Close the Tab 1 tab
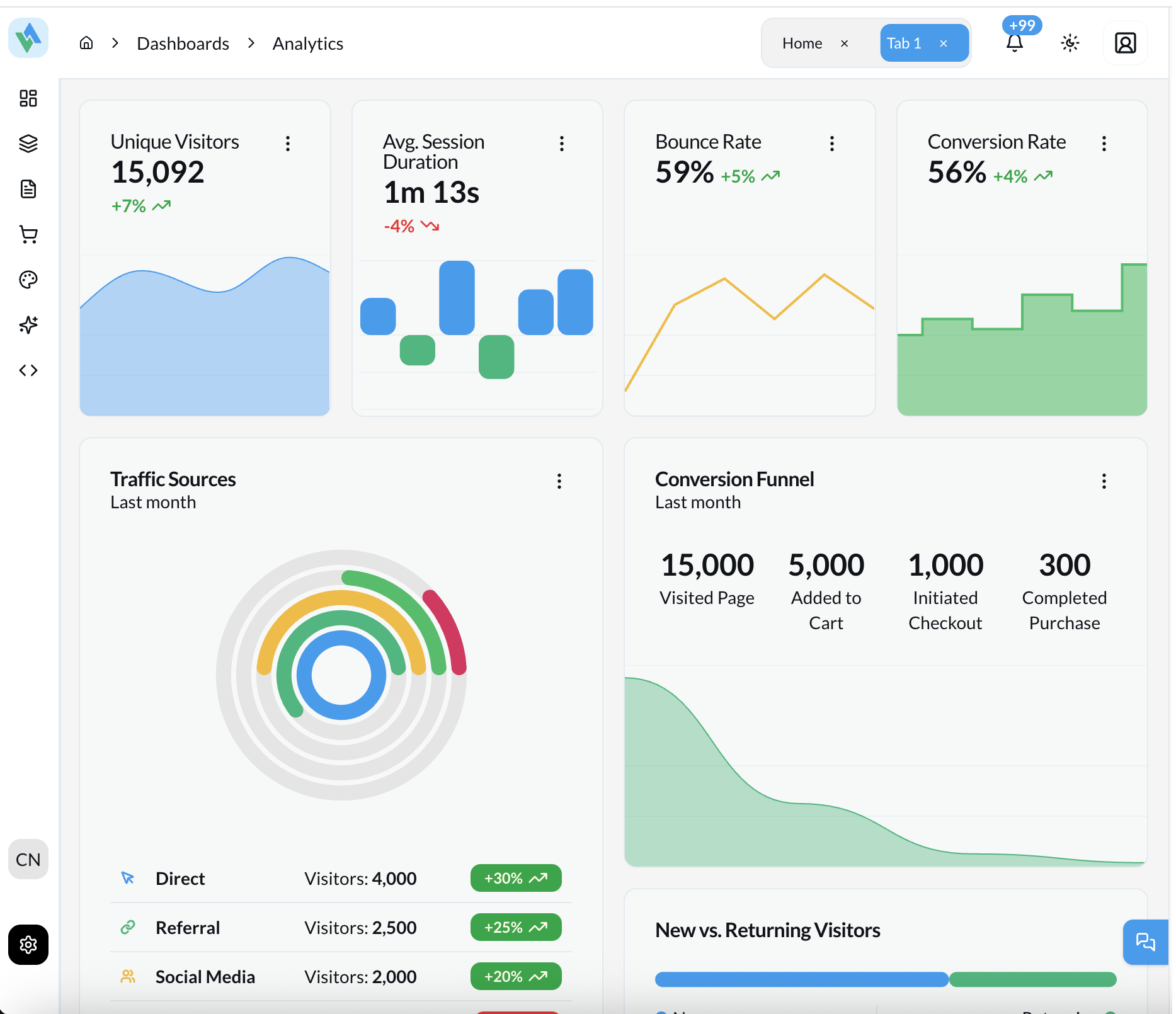The width and height of the screenshot is (1176, 1014). point(944,43)
